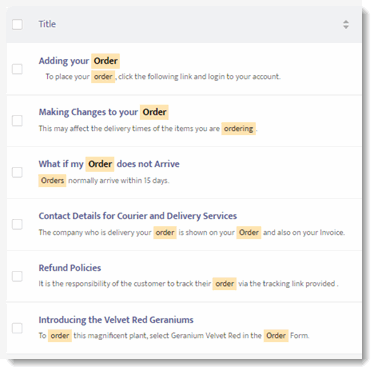
Task: Tick the Introducing the Velvet Red Geraniums checkbox
Action: (x=17, y=328)
